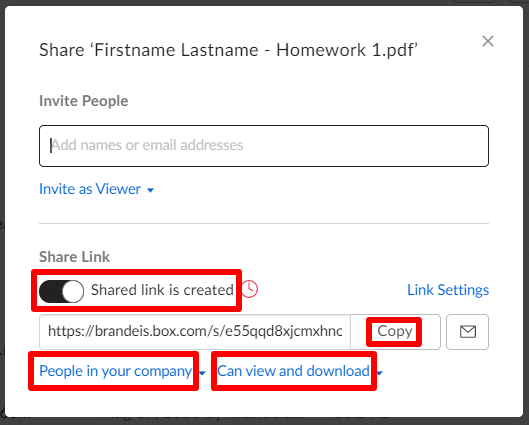
Task: Open the Invite as Viewer dropdown
Action: (x=96, y=189)
